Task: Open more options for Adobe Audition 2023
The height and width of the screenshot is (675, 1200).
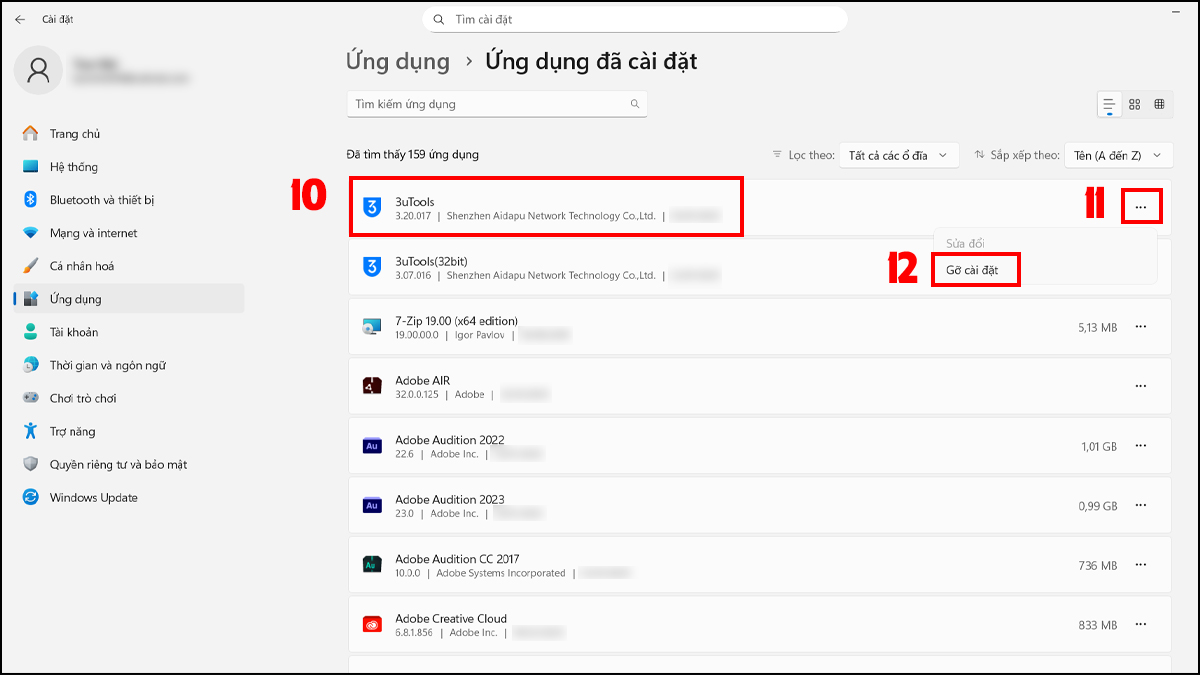Action: 1141,506
